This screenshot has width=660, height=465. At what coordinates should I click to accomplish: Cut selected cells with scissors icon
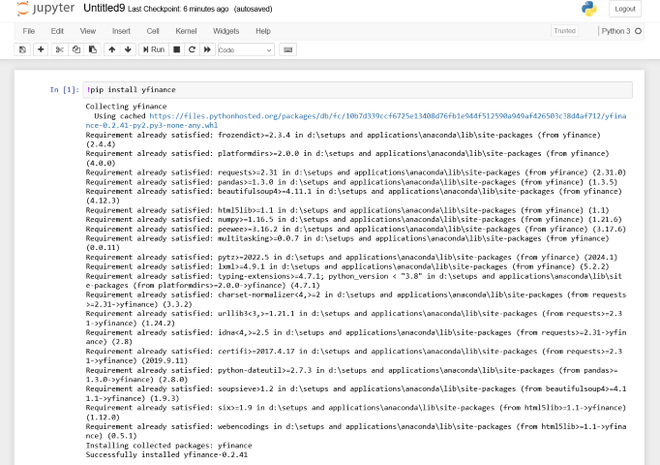[x=59, y=50]
